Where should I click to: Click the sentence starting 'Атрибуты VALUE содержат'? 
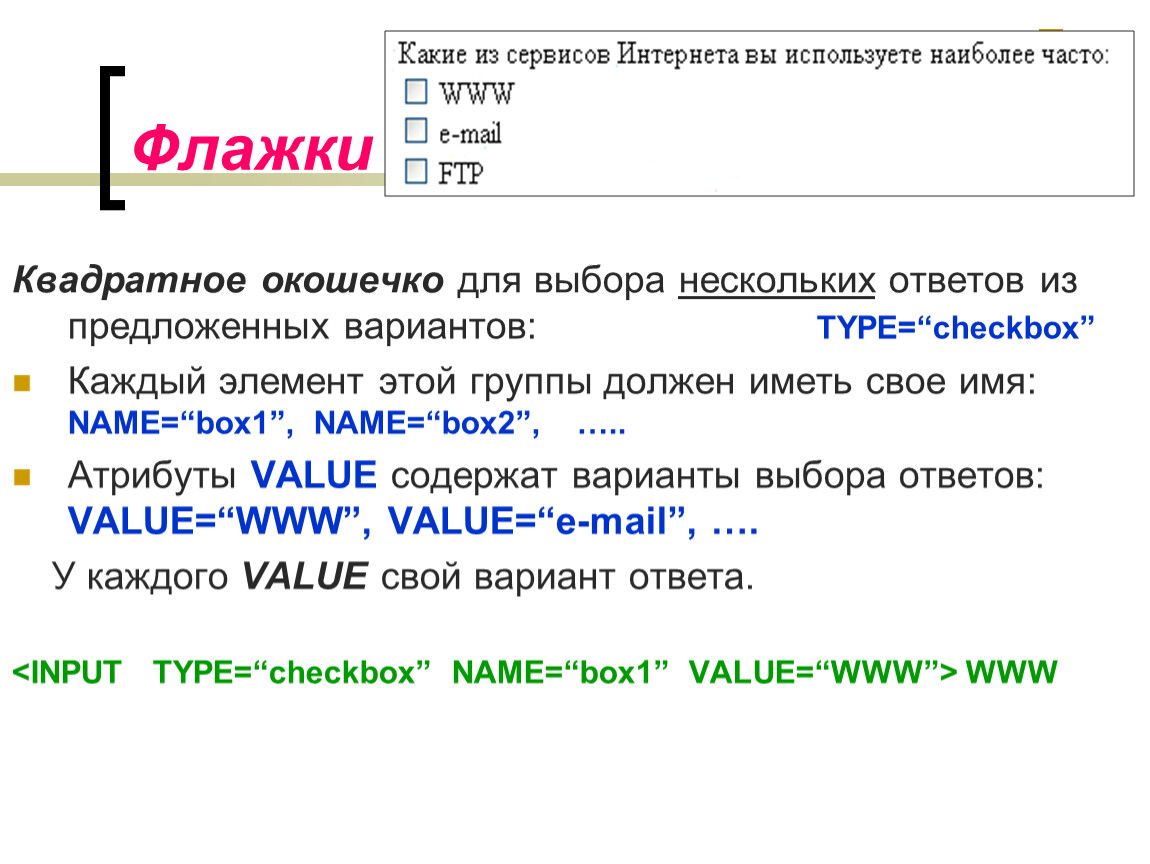pos(555,476)
